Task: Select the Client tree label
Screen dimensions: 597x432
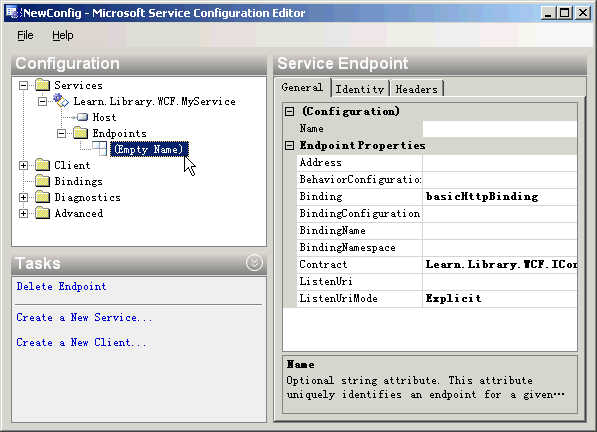Action: (x=72, y=165)
